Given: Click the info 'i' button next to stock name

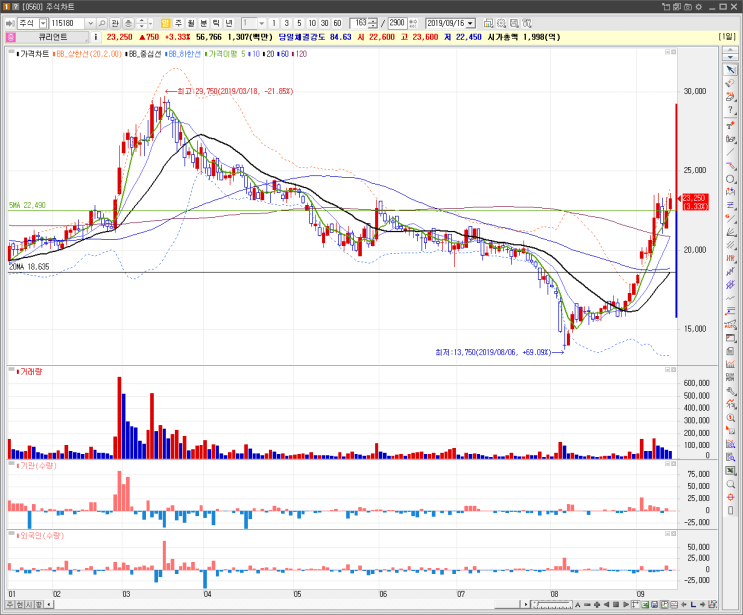Looking at the screenshot, I should tap(96, 37).
